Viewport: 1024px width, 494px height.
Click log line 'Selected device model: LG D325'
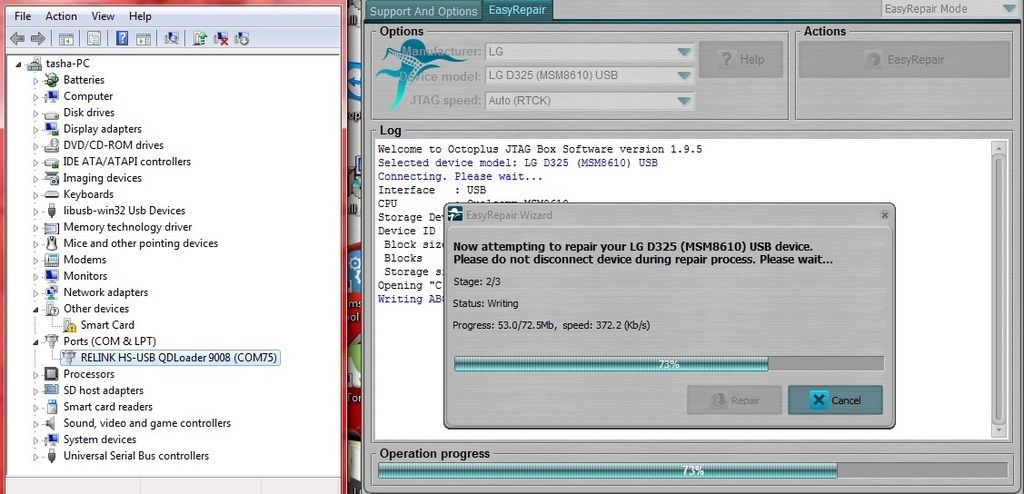(x=518, y=163)
